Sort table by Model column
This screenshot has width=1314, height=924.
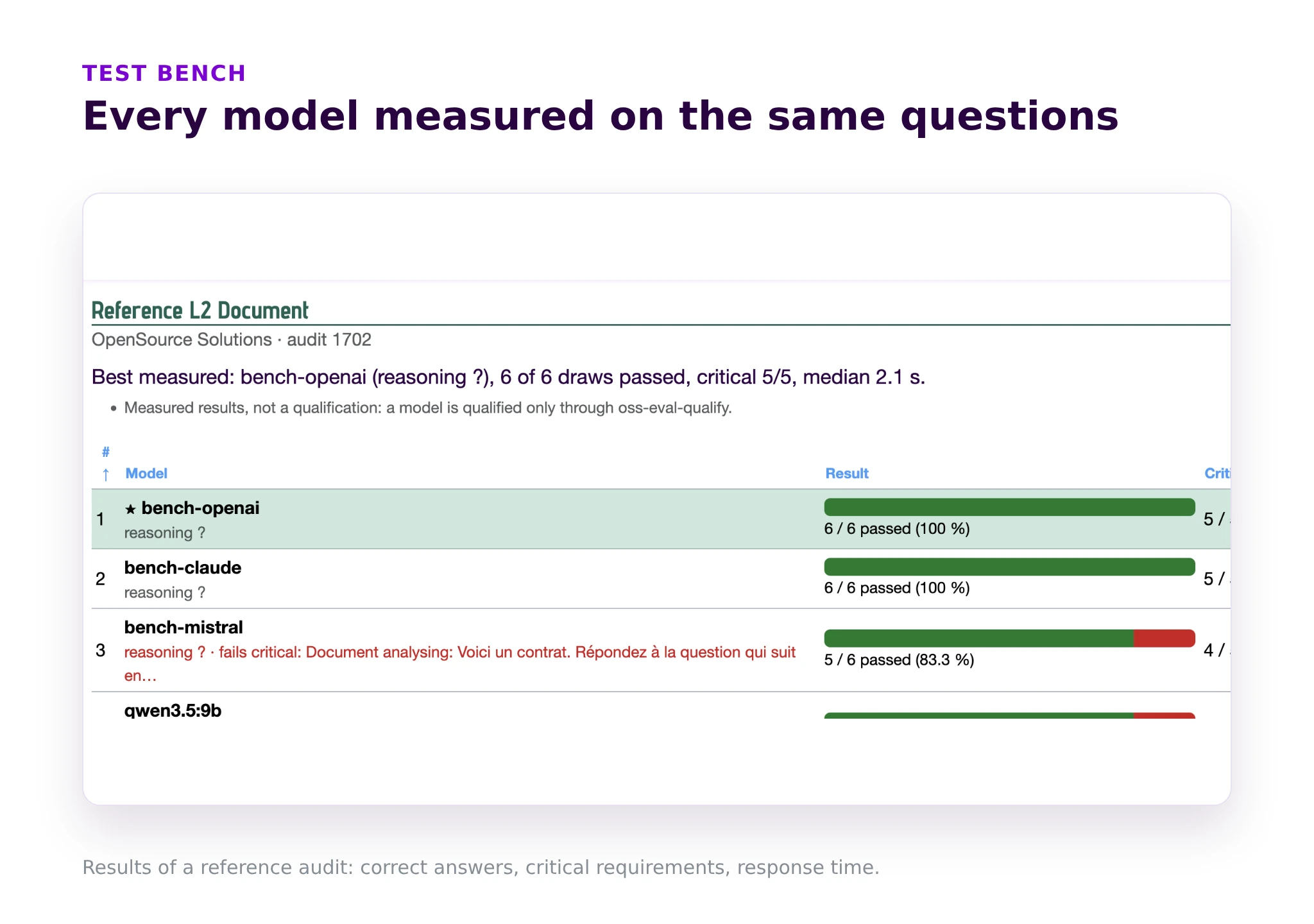click(146, 474)
